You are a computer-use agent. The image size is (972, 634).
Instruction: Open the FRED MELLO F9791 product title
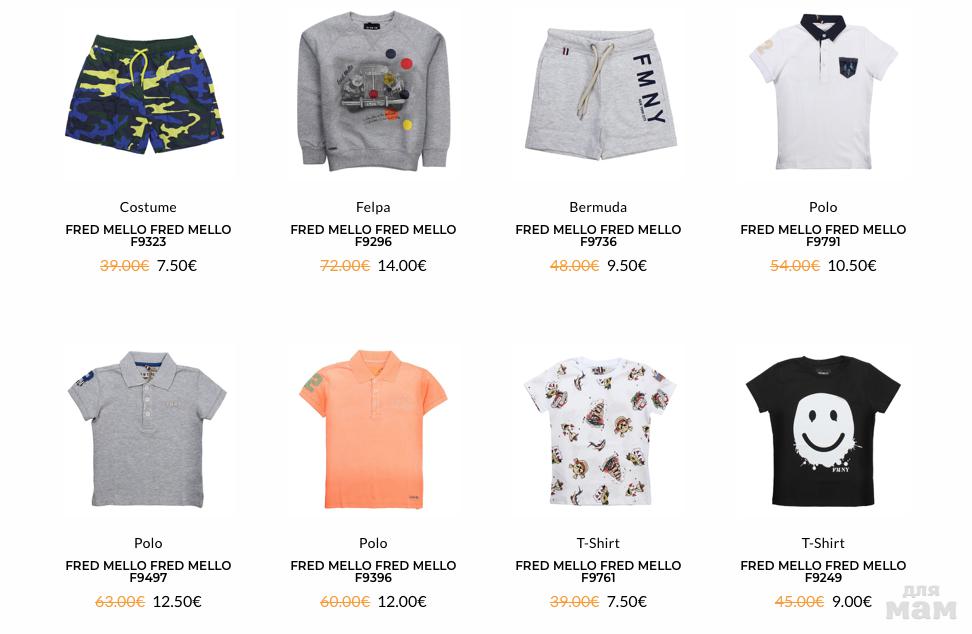pyautogui.click(x=823, y=236)
